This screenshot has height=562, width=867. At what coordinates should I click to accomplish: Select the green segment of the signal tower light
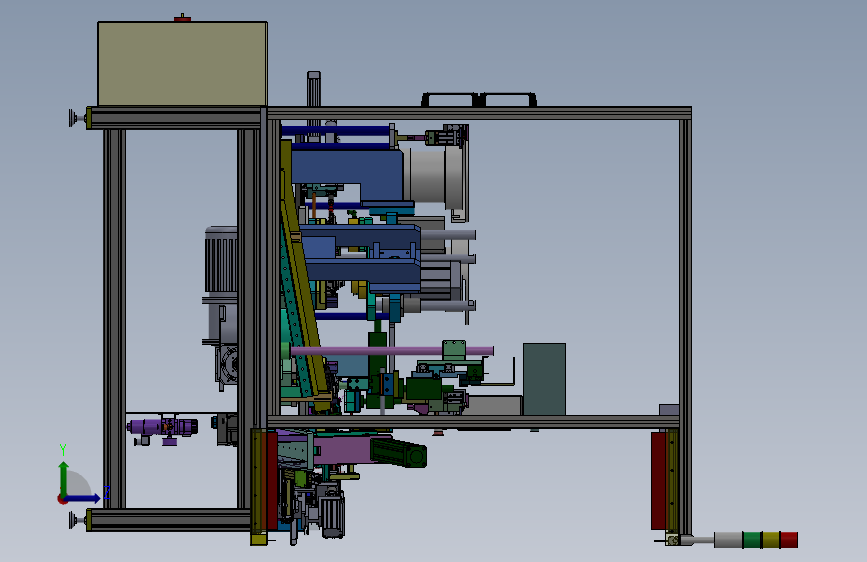751,540
